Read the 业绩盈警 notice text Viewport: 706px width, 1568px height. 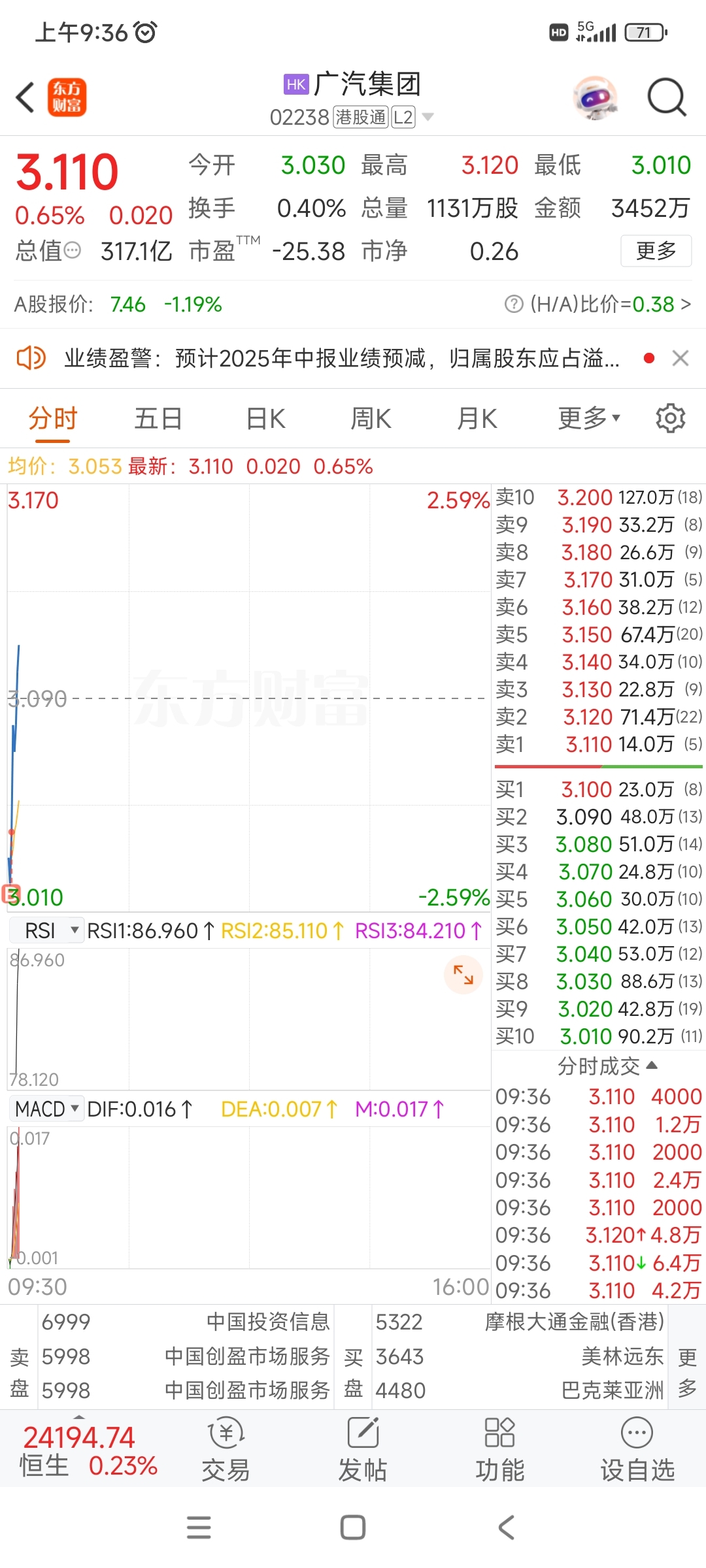tap(341, 358)
